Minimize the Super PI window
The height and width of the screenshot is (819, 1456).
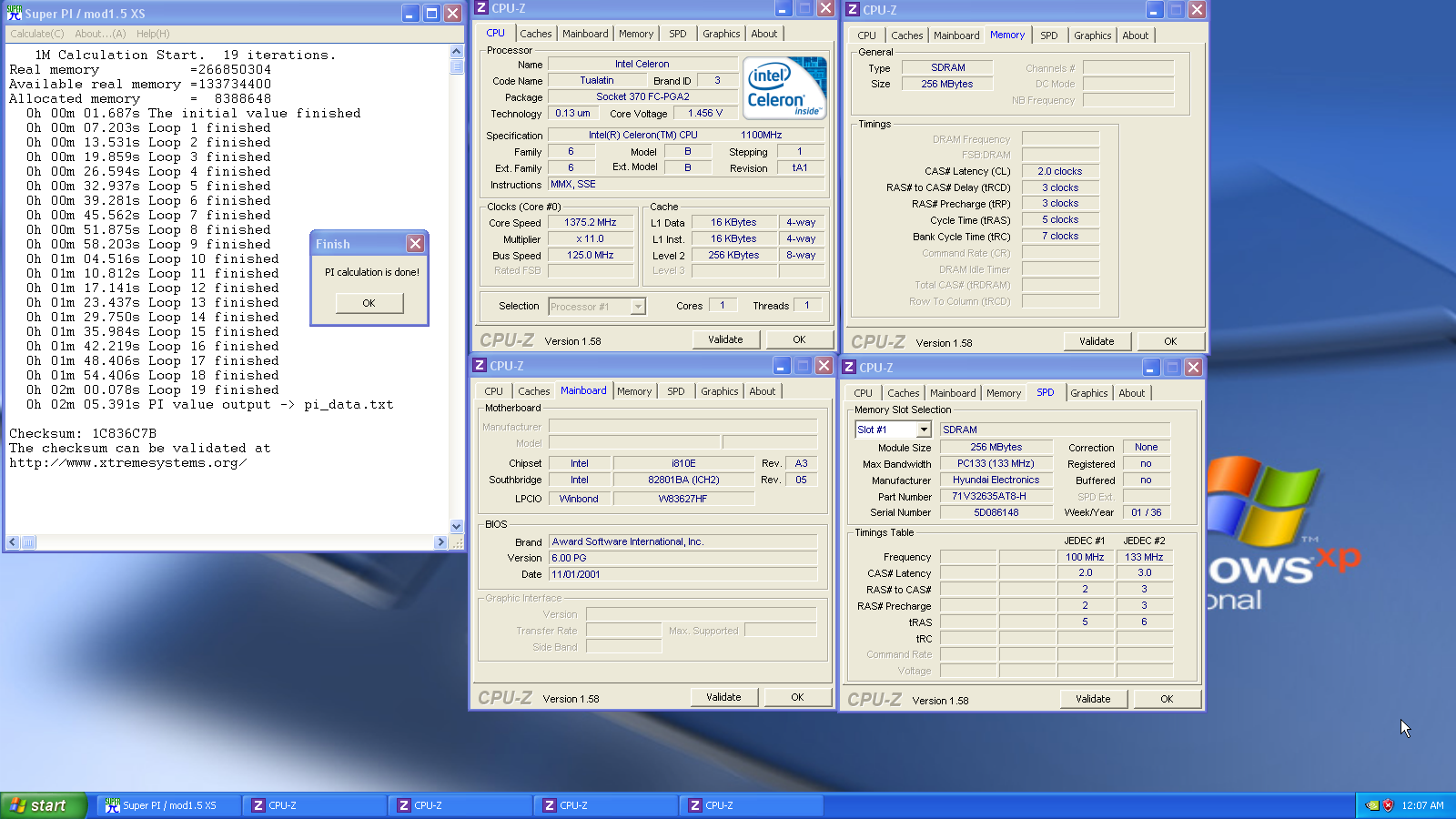coord(410,14)
